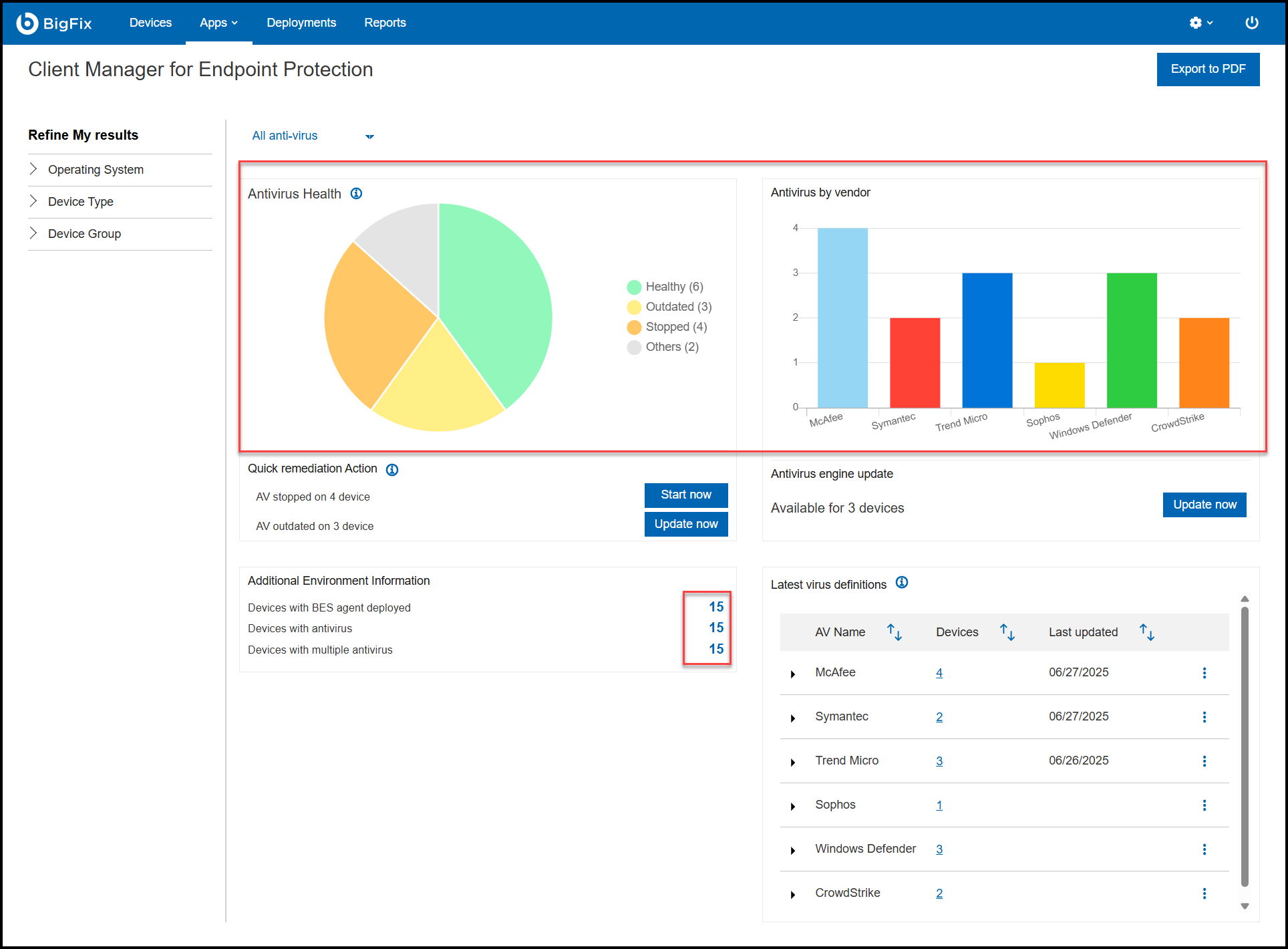
Task: Sort table by Last updated arrows
Action: click(1147, 632)
